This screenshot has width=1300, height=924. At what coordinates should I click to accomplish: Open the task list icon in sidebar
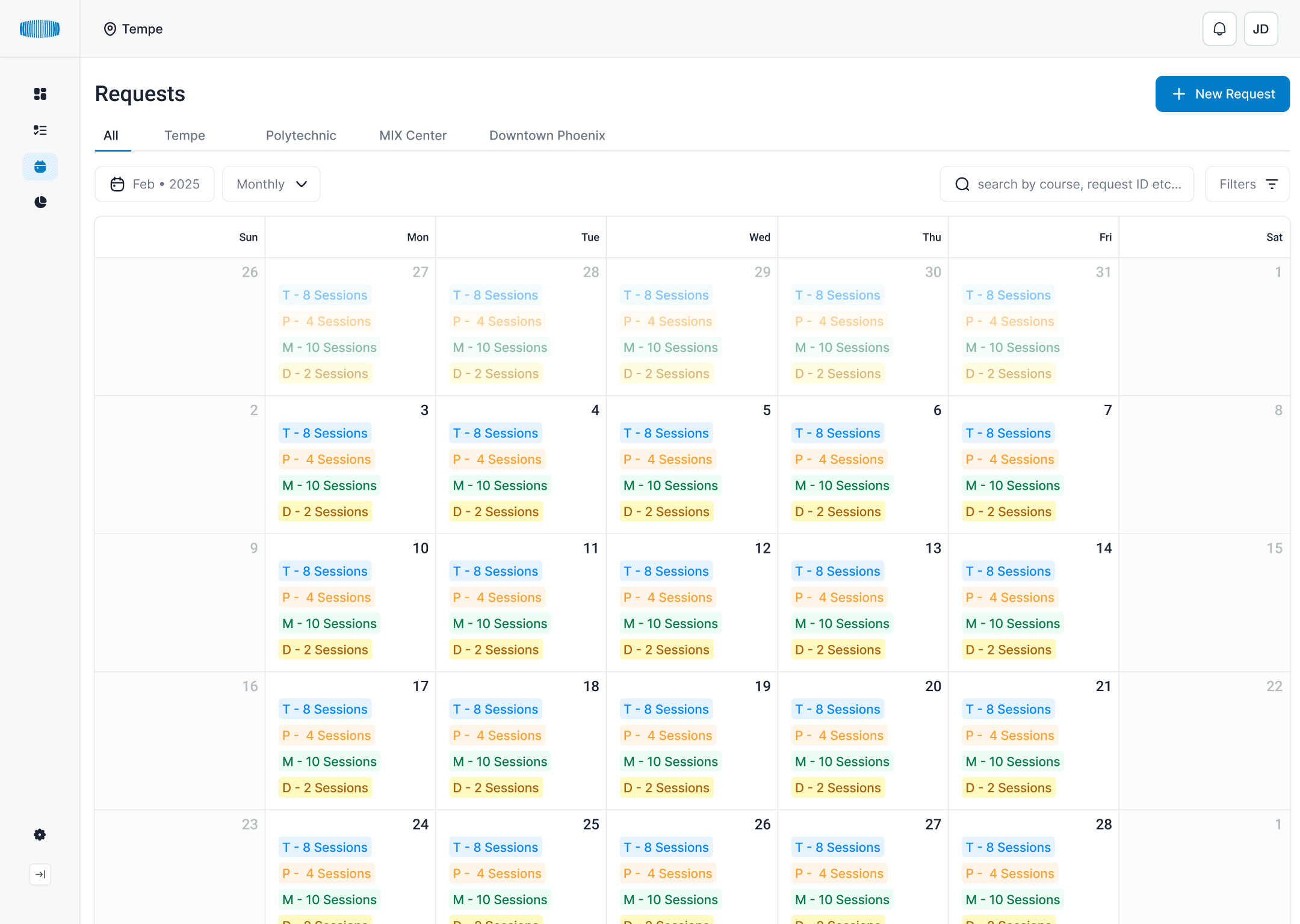(x=40, y=130)
